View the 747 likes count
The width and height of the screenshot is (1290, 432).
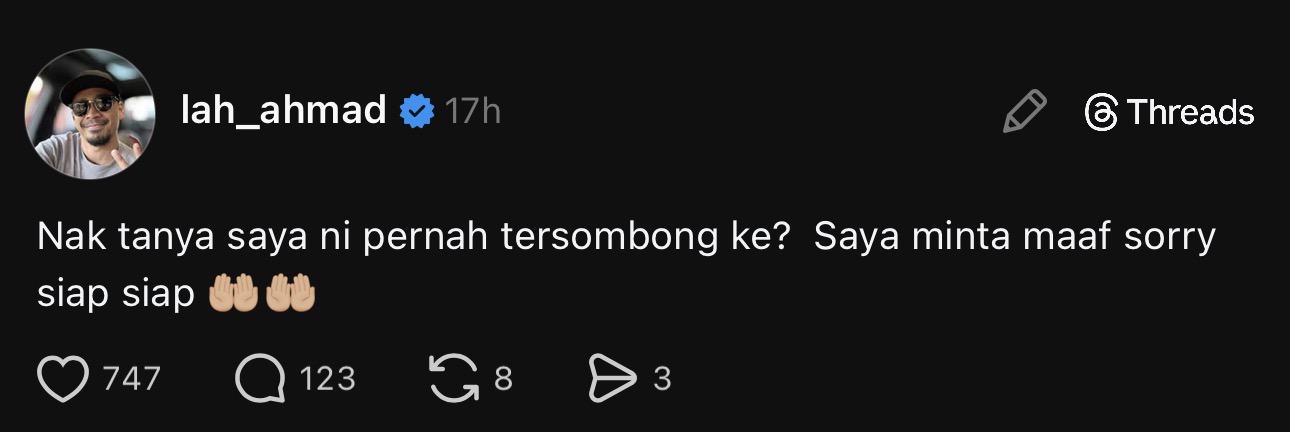tap(132, 379)
